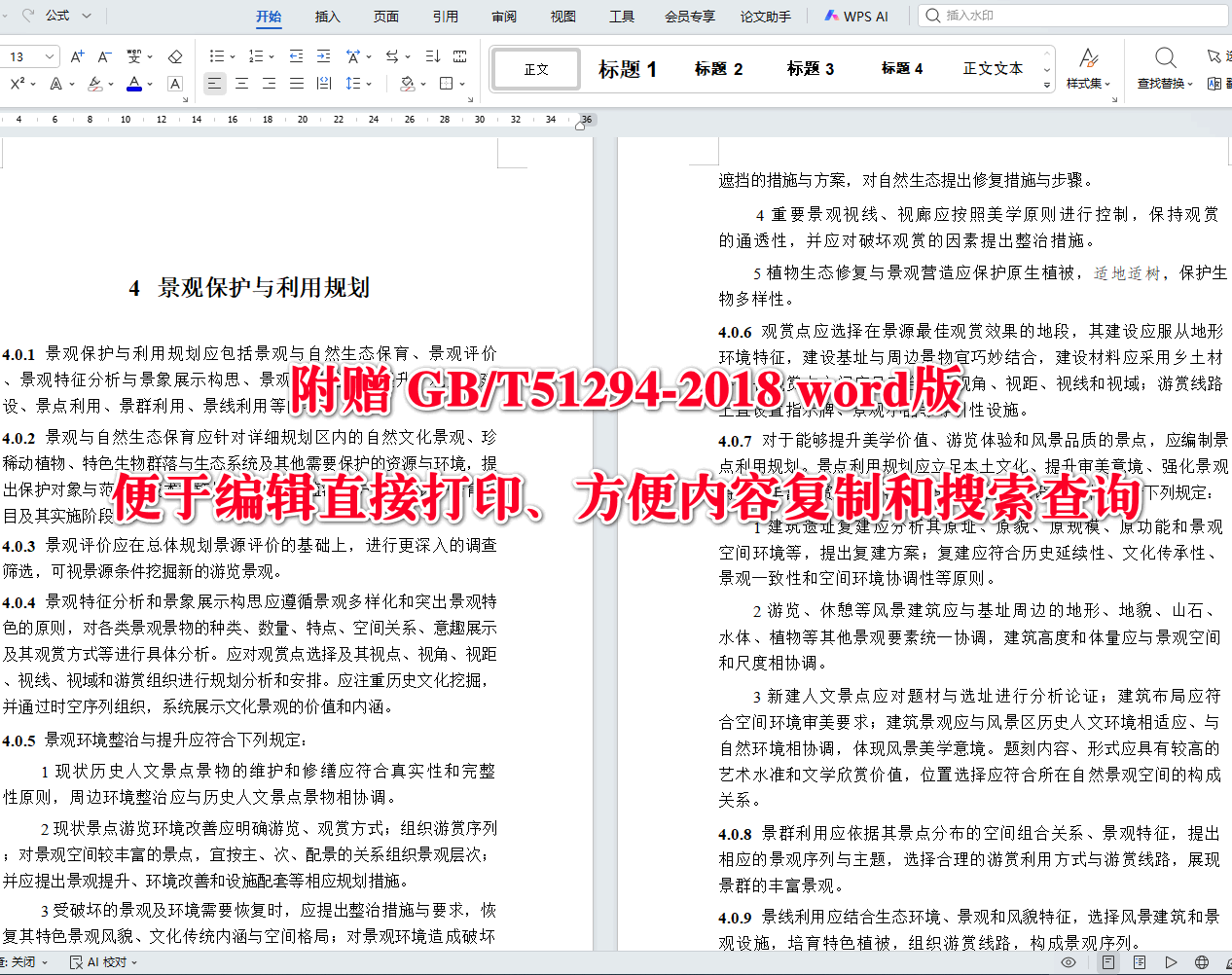Apply superscript X² formatting
The image size is (1232, 975).
pos(18,84)
